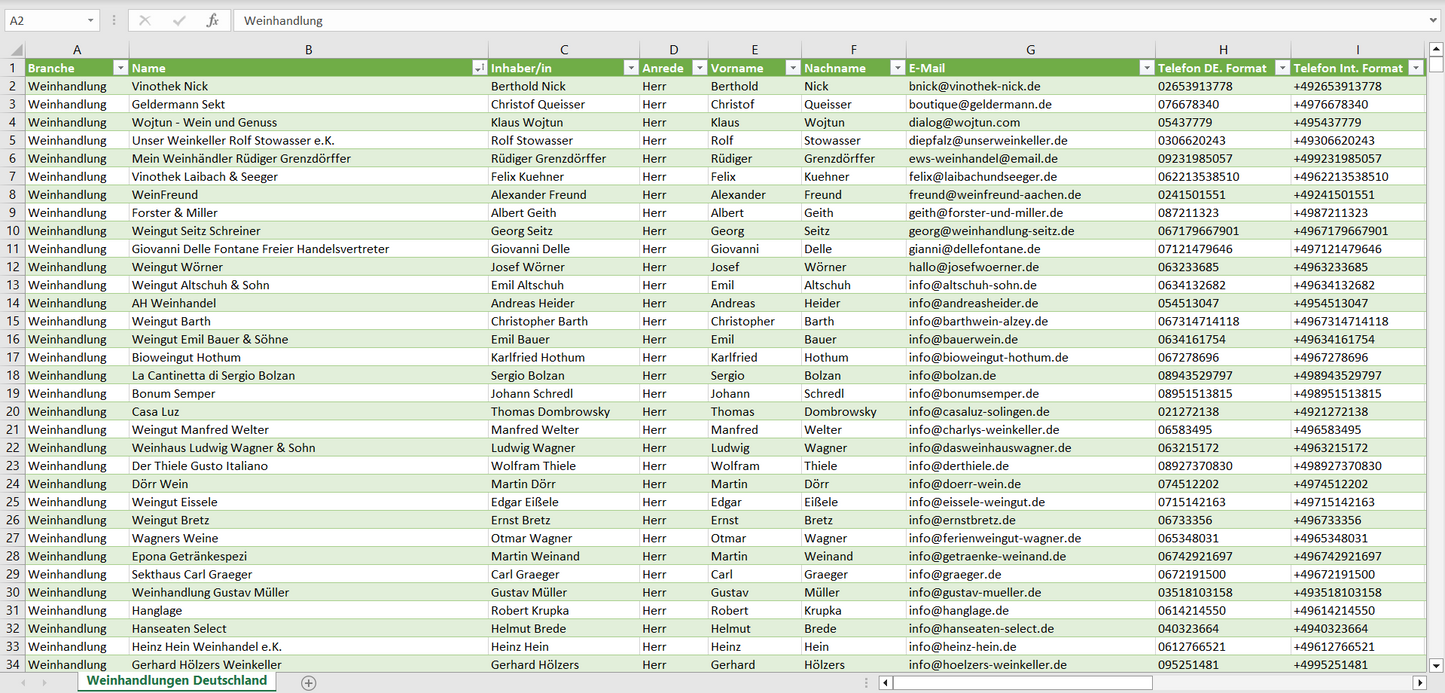Click the right arrow of horizontal scrollbar

point(1419,683)
